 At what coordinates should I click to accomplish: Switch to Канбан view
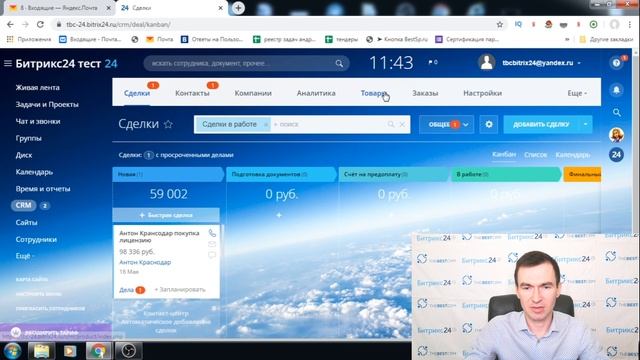[504, 155]
